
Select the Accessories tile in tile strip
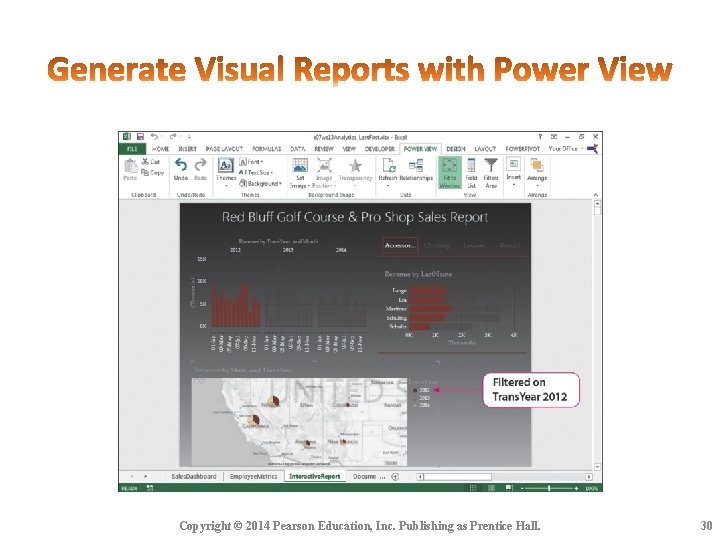point(400,245)
